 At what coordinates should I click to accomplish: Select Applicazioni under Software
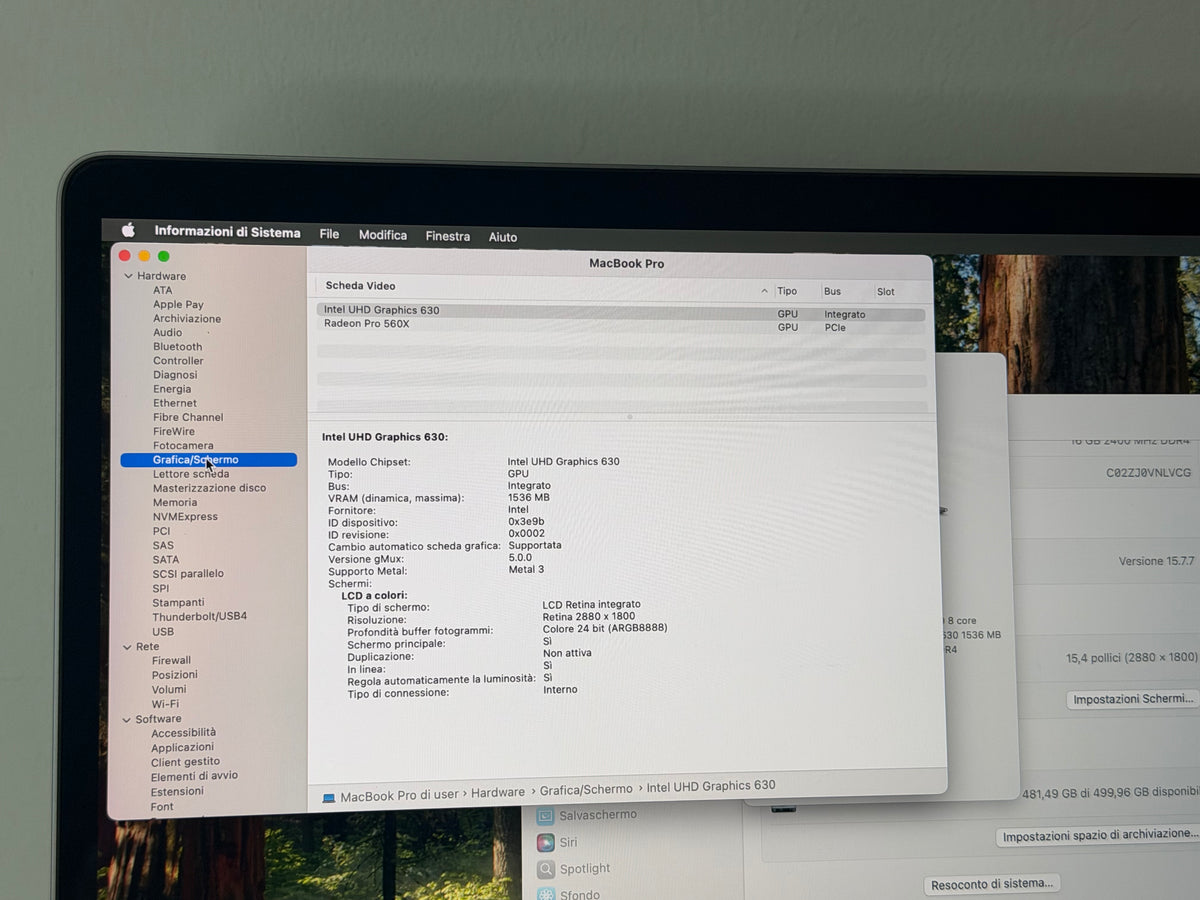(x=182, y=747)
